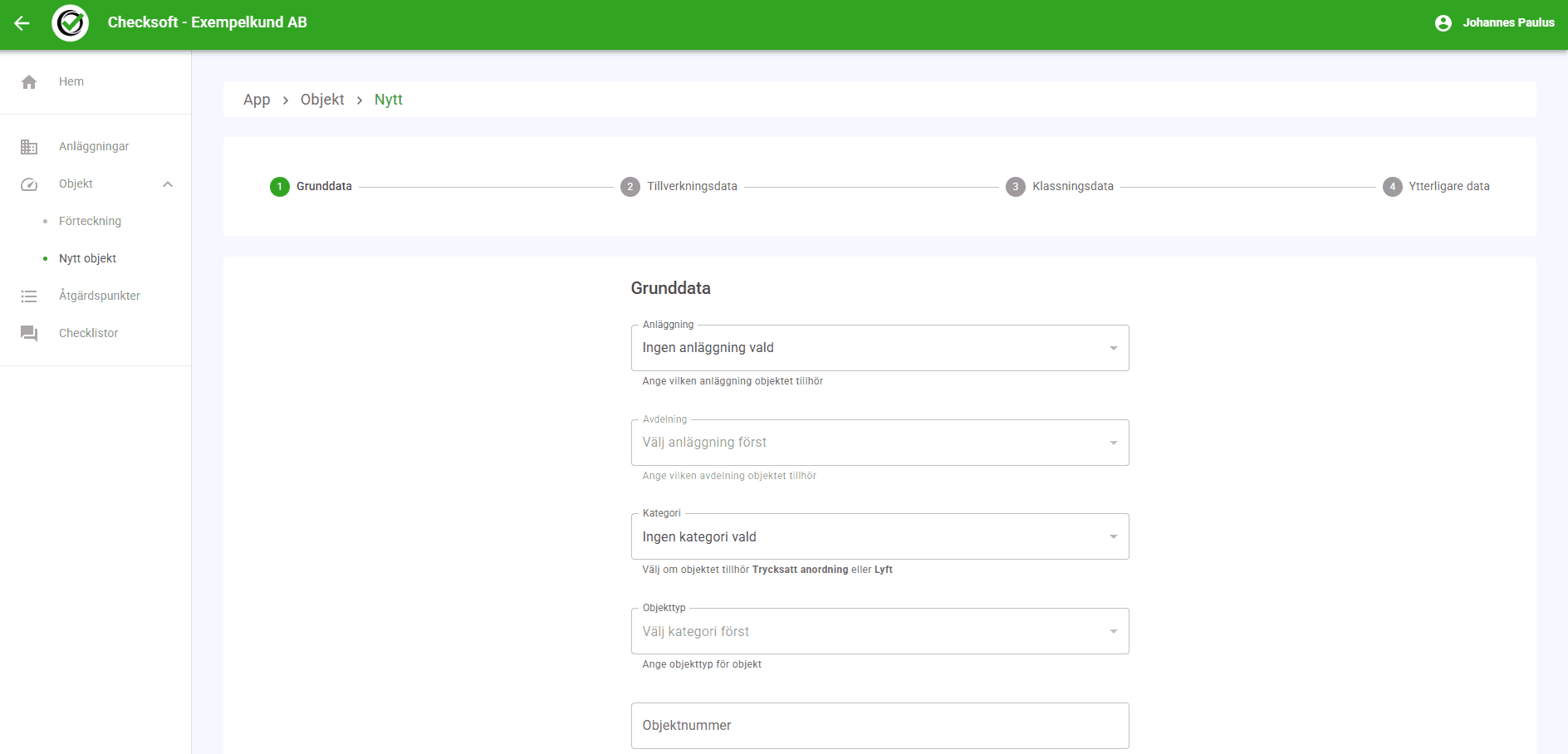The image size is (1568, 754).
Task: Select the Tillverkningsdata step label
Action: (692, 187)
